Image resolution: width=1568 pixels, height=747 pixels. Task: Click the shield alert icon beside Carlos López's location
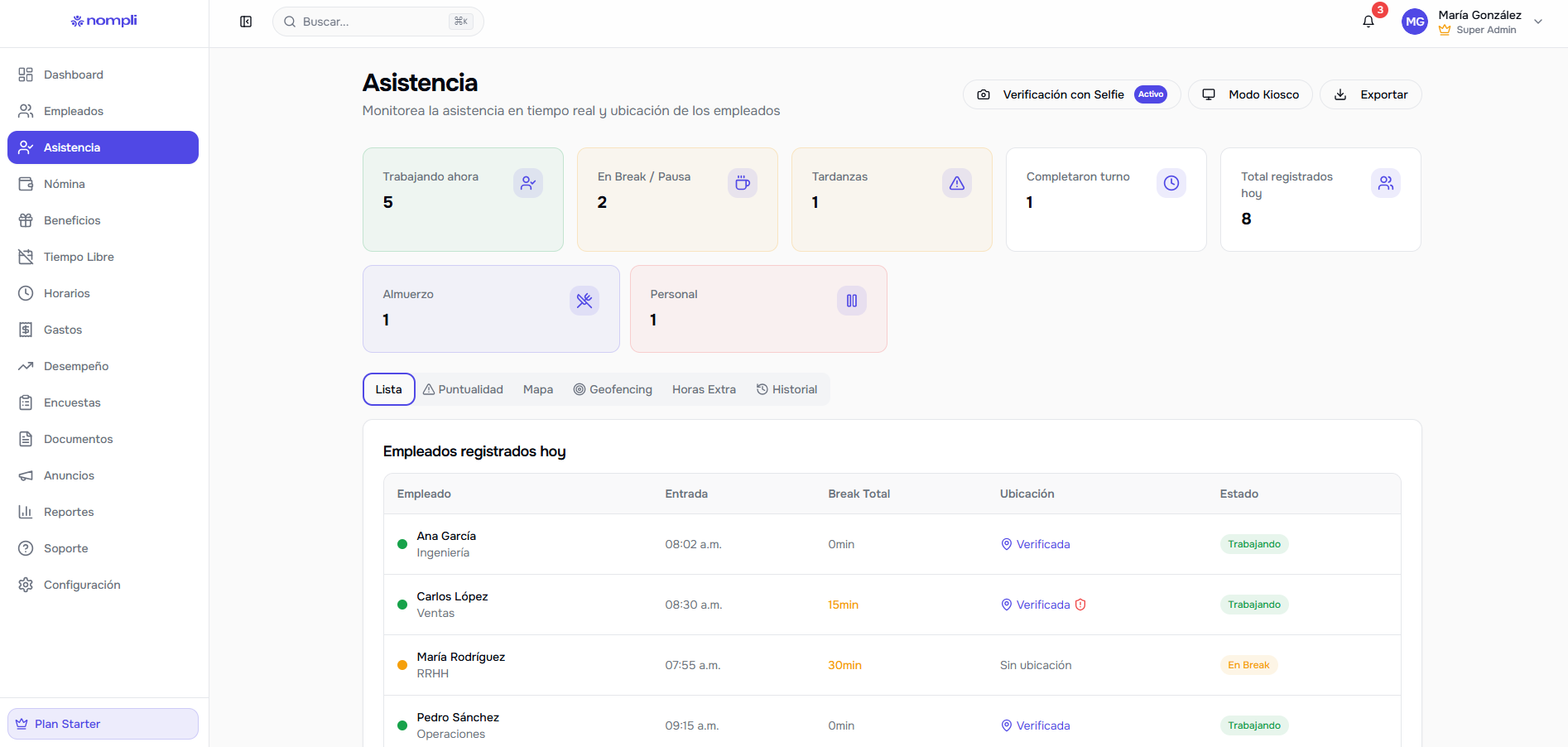pyautogui.click(x=1080, y=605)
